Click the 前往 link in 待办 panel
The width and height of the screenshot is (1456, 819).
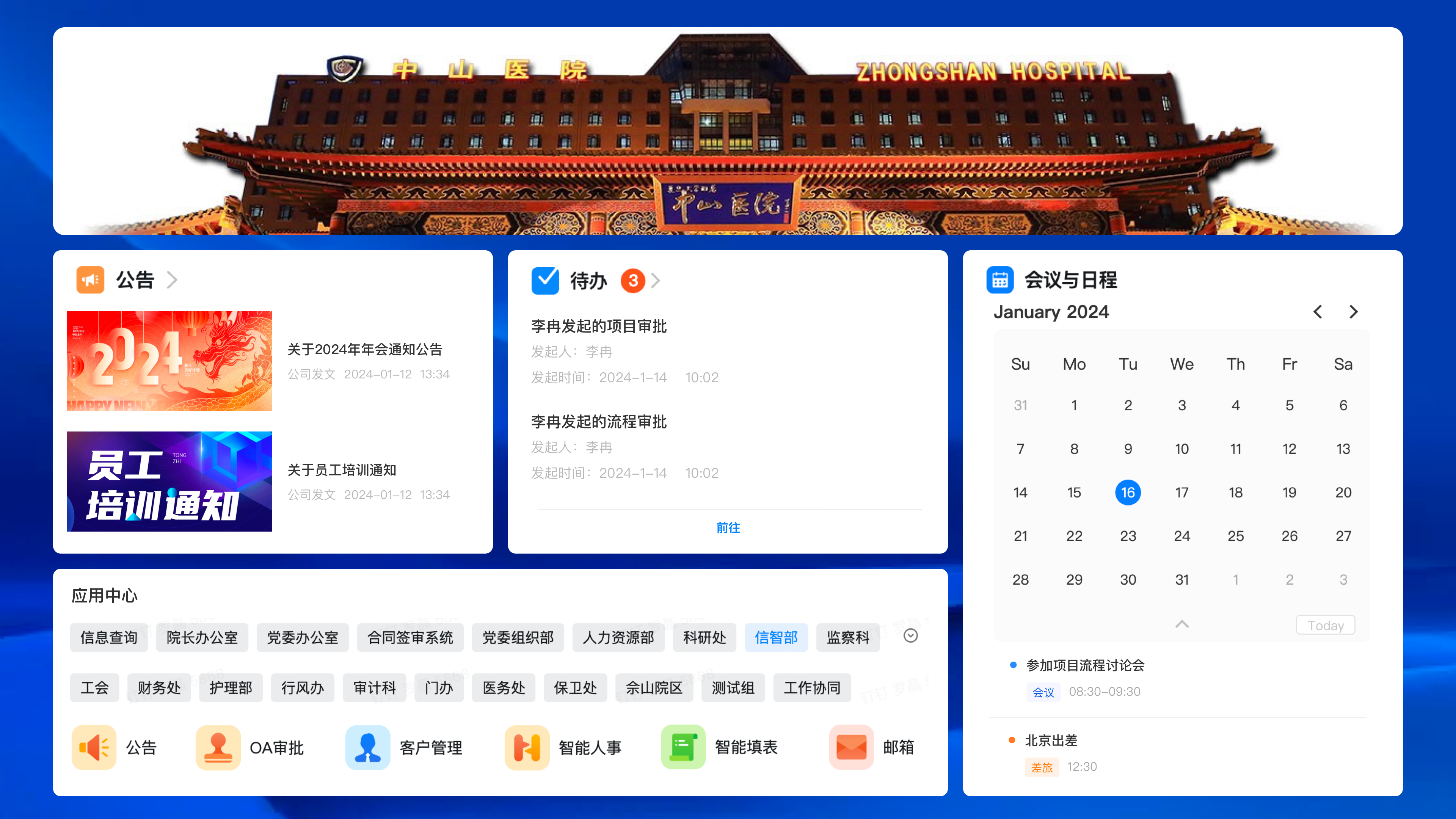[728, 528]
